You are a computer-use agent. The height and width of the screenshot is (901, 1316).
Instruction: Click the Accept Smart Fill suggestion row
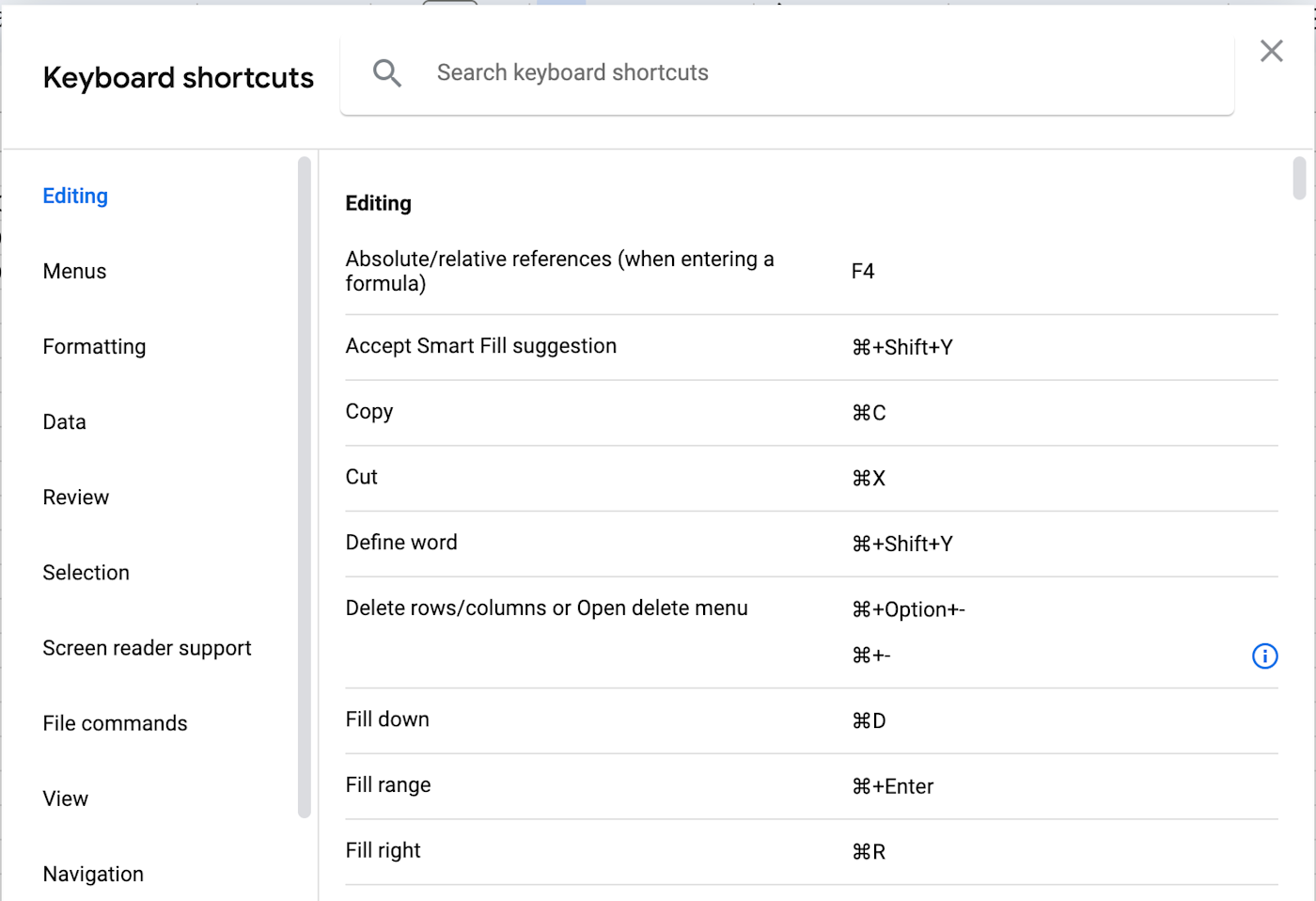tap(811, 346)
